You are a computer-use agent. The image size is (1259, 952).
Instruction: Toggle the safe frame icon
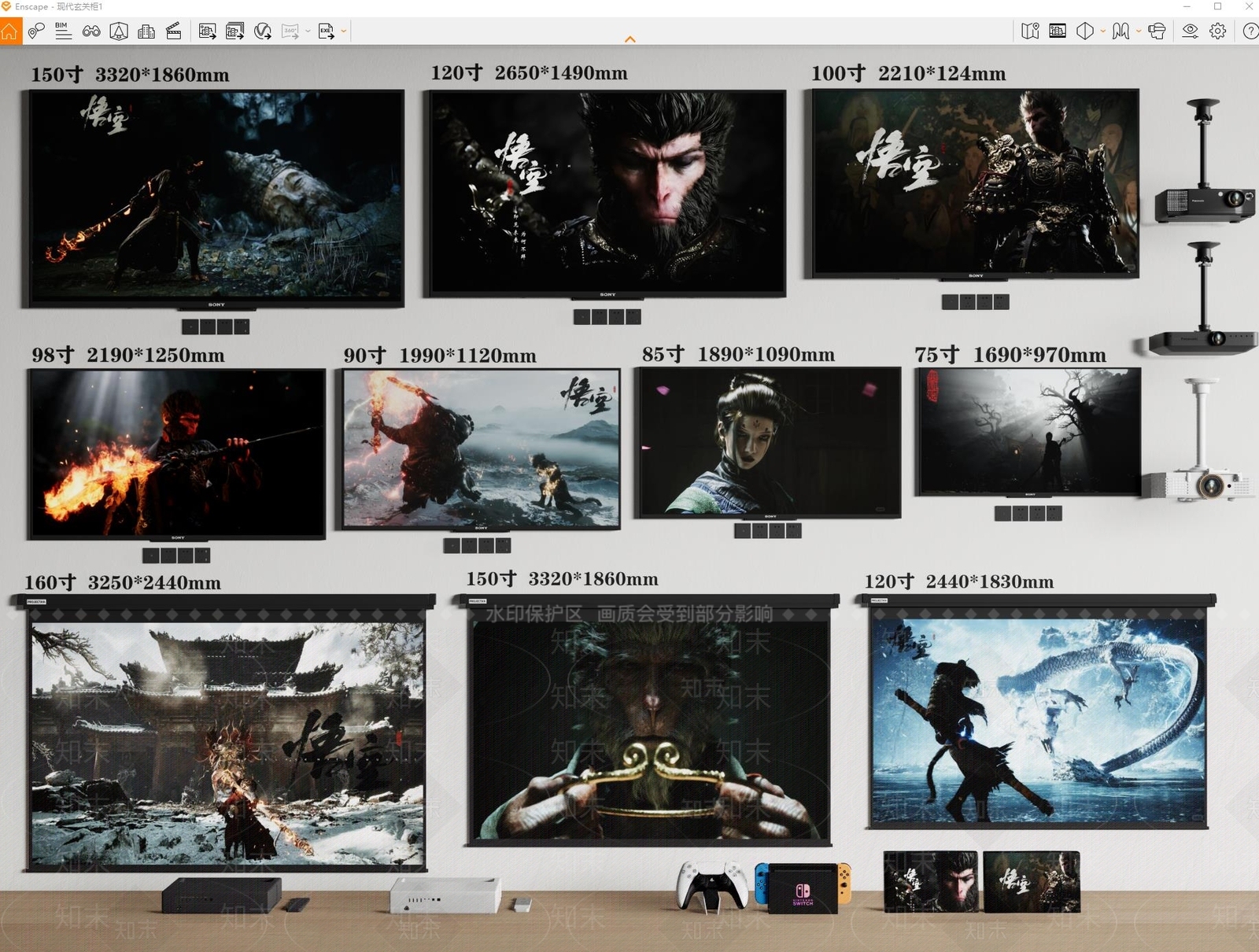(x=1058, y=31)
